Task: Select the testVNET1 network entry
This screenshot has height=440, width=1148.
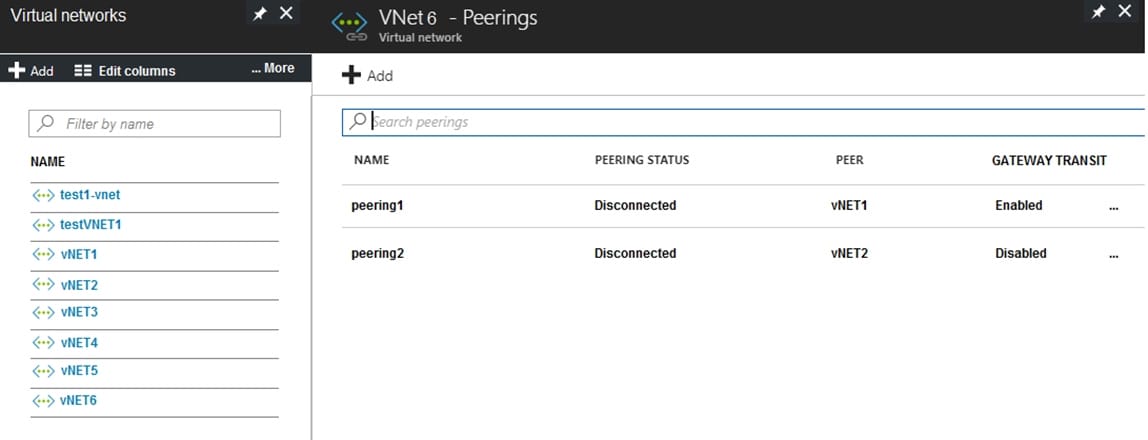Action: pyautogui.click(x=90, y=225)
